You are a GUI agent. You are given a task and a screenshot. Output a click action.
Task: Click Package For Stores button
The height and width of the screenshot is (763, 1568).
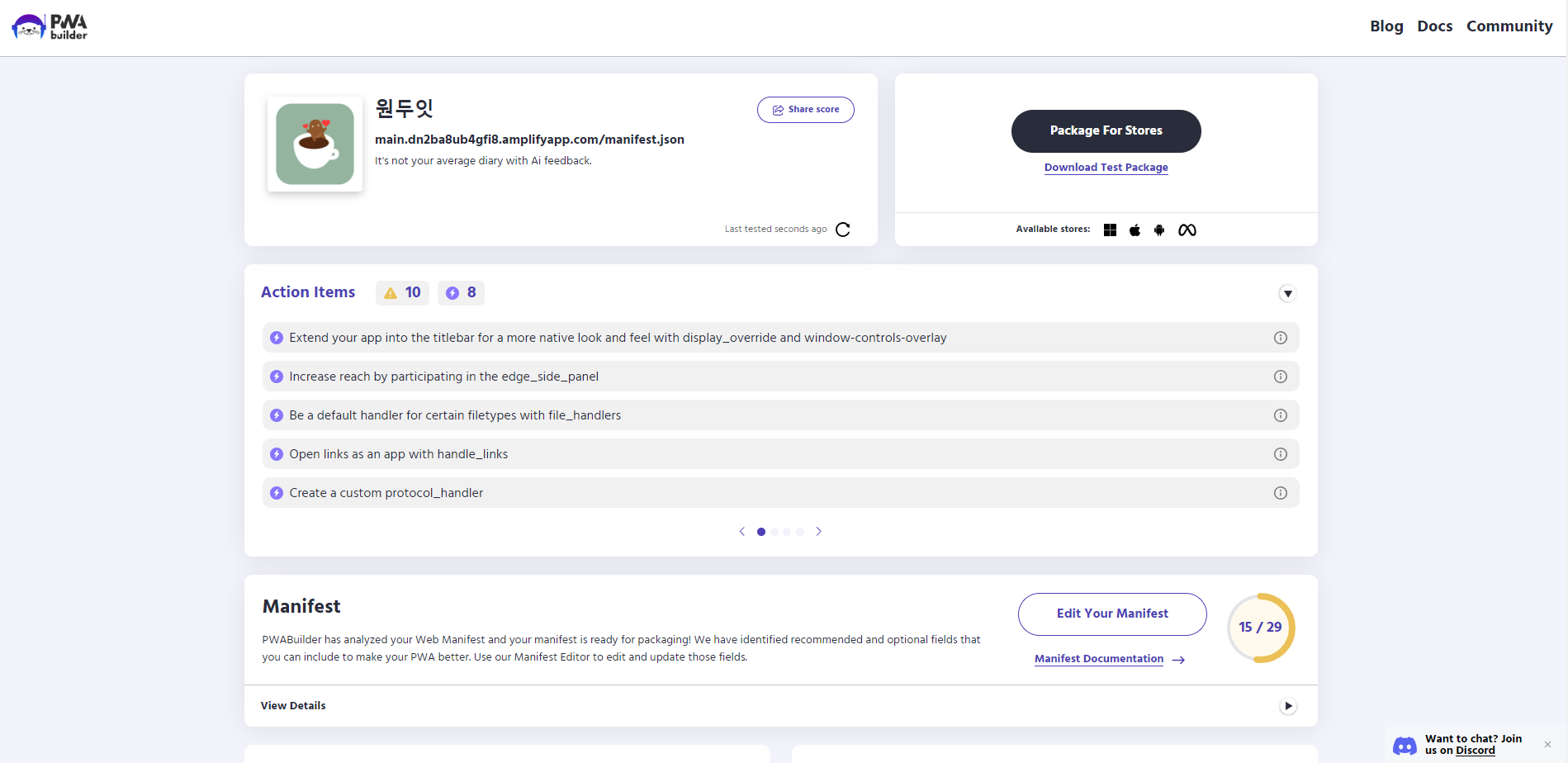tap(1106, 131)
